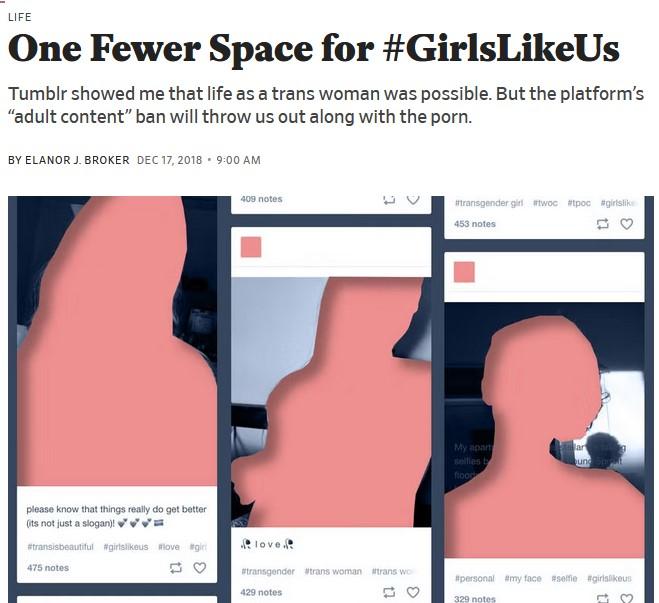Open the LIFE section link
Viewport: 659px width, 603px height.
(x=20, y=17)
